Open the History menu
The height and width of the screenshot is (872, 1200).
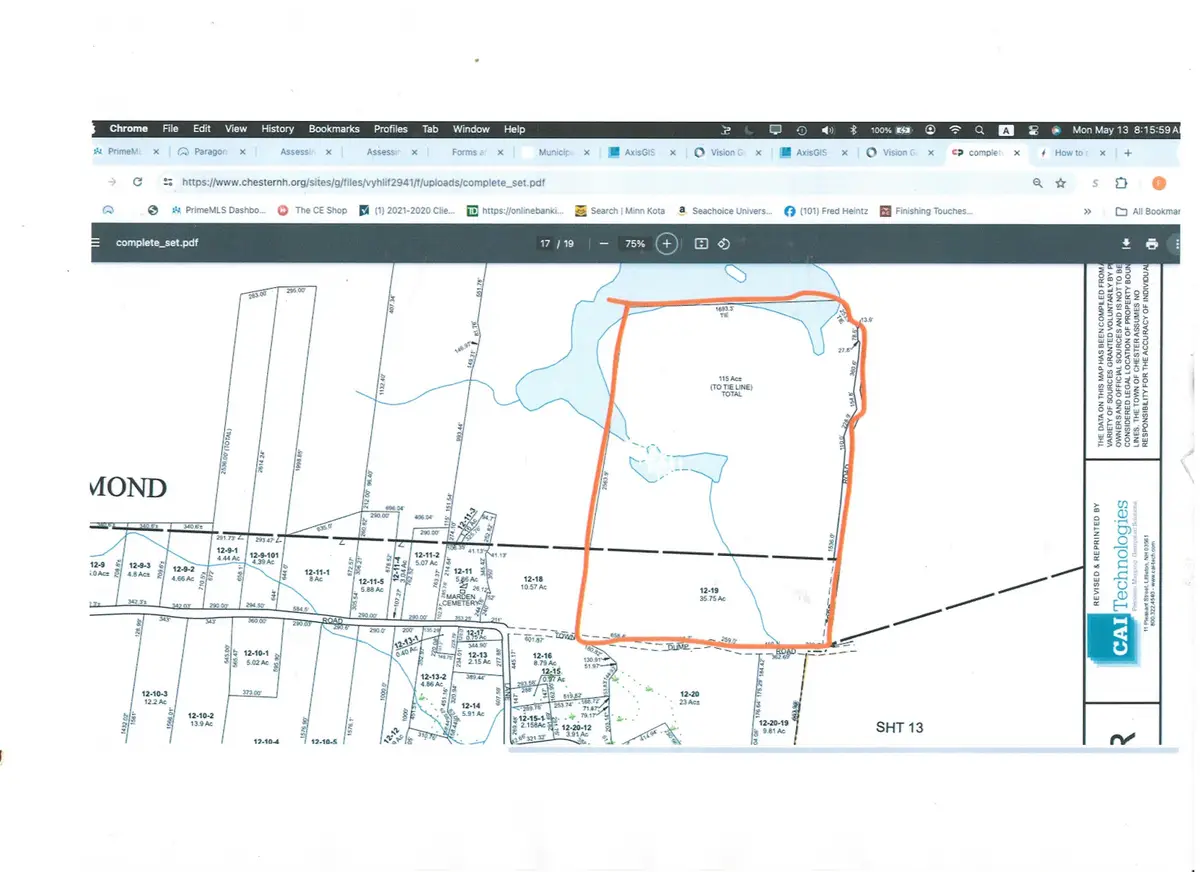point(277,129)
